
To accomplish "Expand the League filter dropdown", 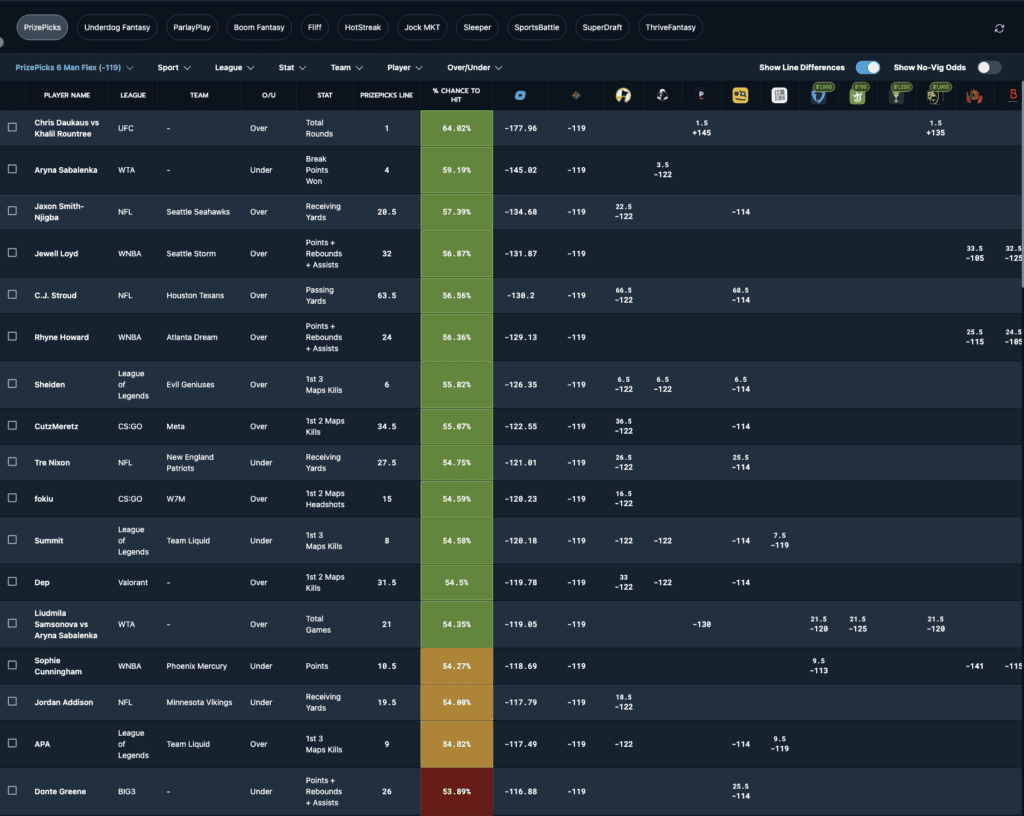I will point(234,67).
